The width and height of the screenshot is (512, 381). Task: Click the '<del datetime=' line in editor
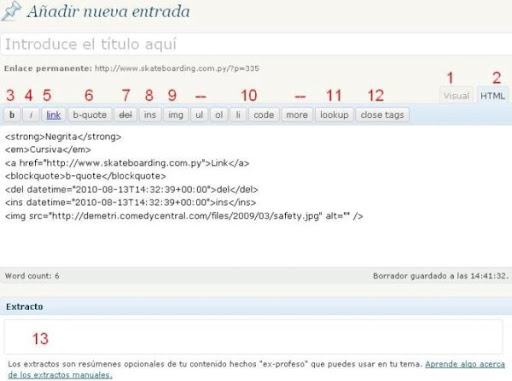tap(132, 189)
